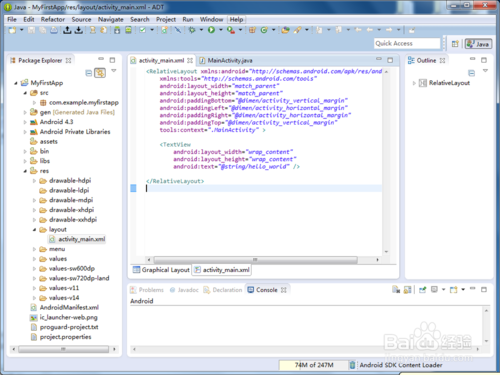
Task: Open Display Selected Console dropdown arrow
Action: click(x=443, y=290)
